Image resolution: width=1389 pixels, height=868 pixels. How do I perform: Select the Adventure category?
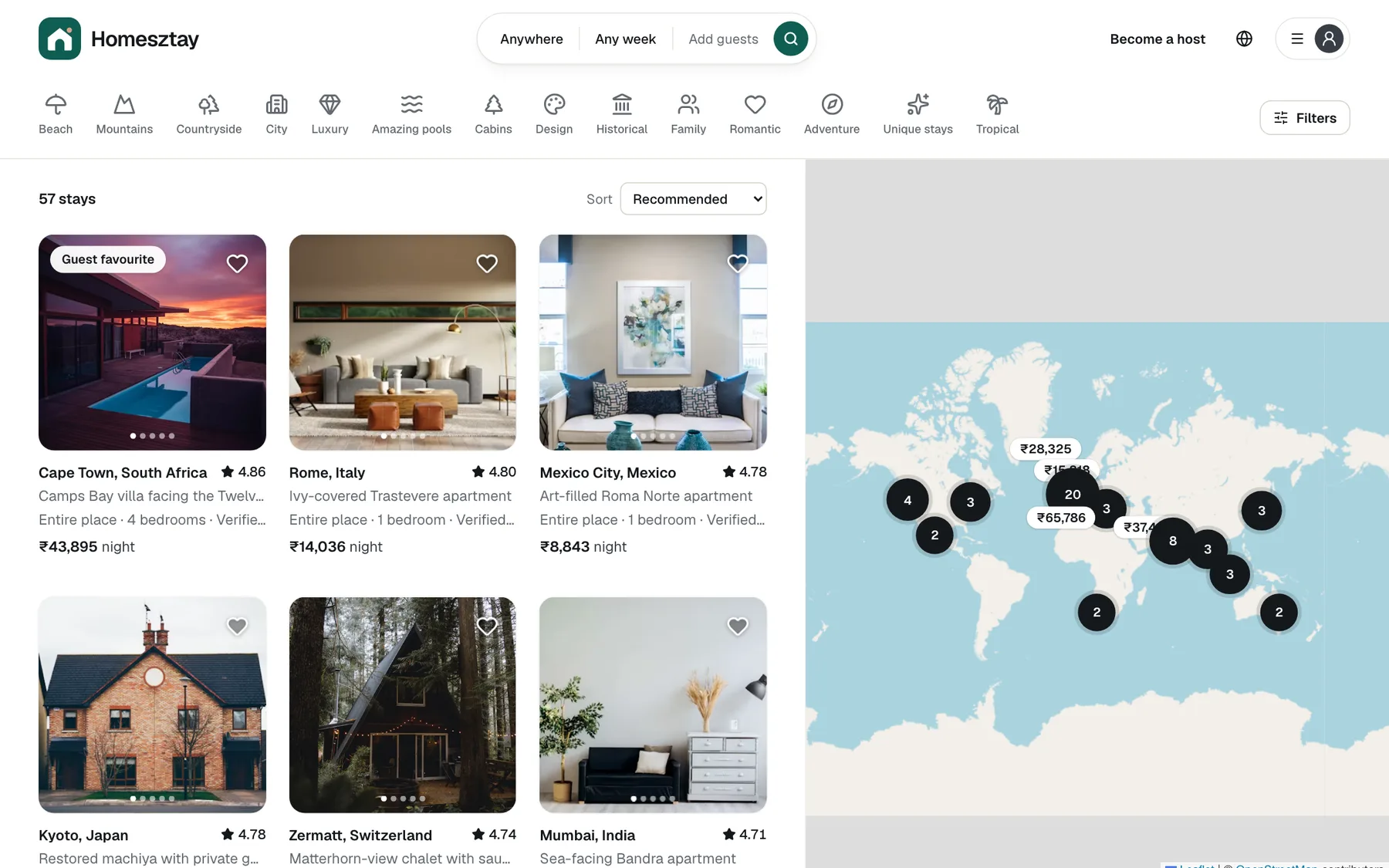pyautogui.click(x=832, y=114)
